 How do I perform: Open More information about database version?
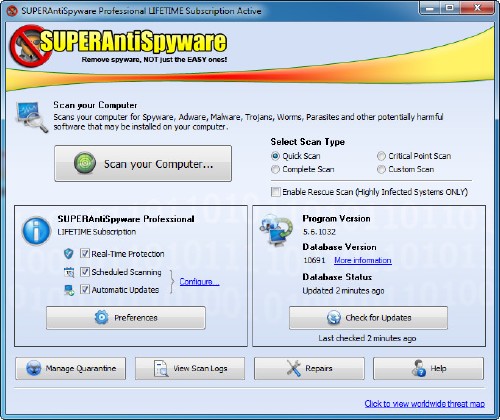(x=363, y=260)
